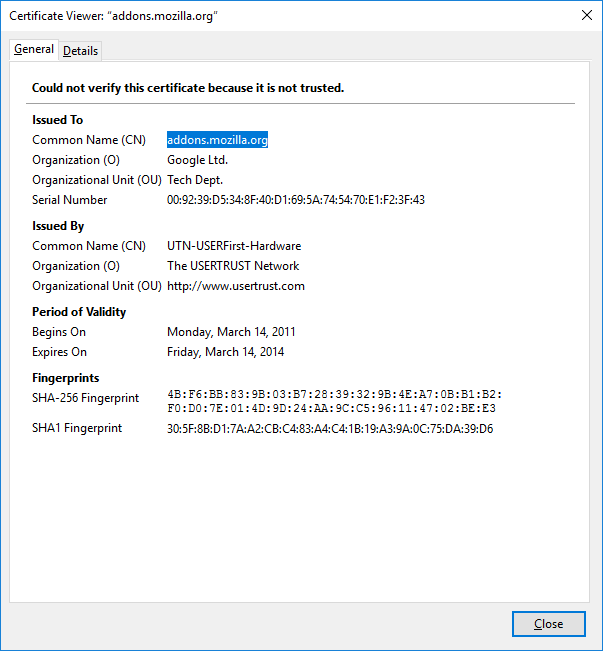Switch to the Details tab
Viewport: 603px width, 651px height.
80,51
